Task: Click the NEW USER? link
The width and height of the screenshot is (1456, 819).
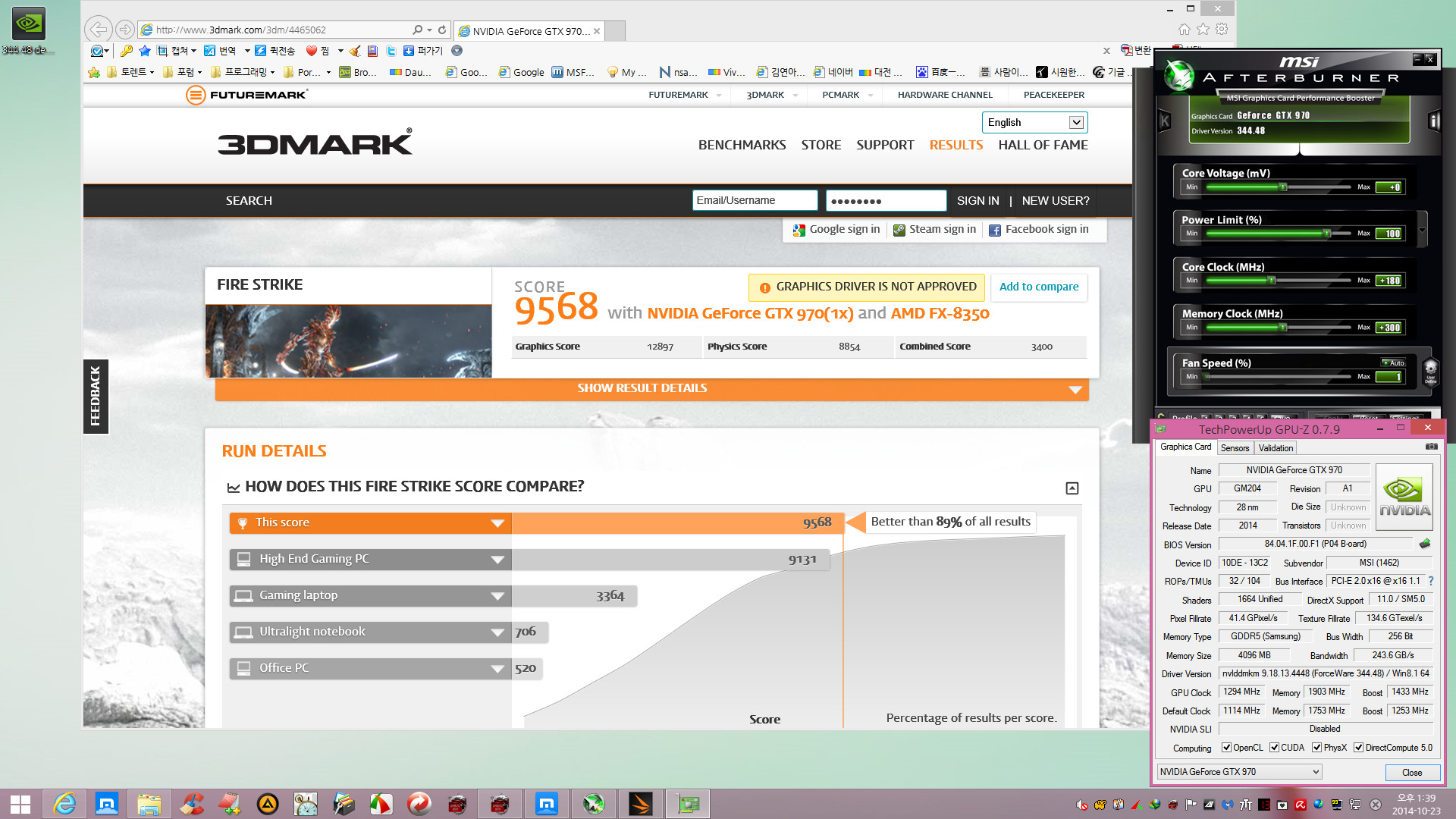Action: pos(1055,201)
